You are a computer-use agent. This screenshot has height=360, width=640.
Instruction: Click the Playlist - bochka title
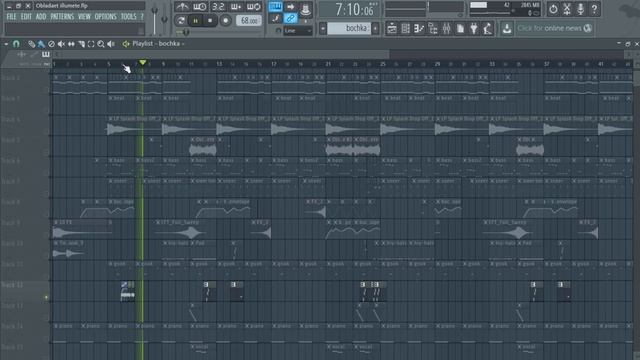(156, 43)
